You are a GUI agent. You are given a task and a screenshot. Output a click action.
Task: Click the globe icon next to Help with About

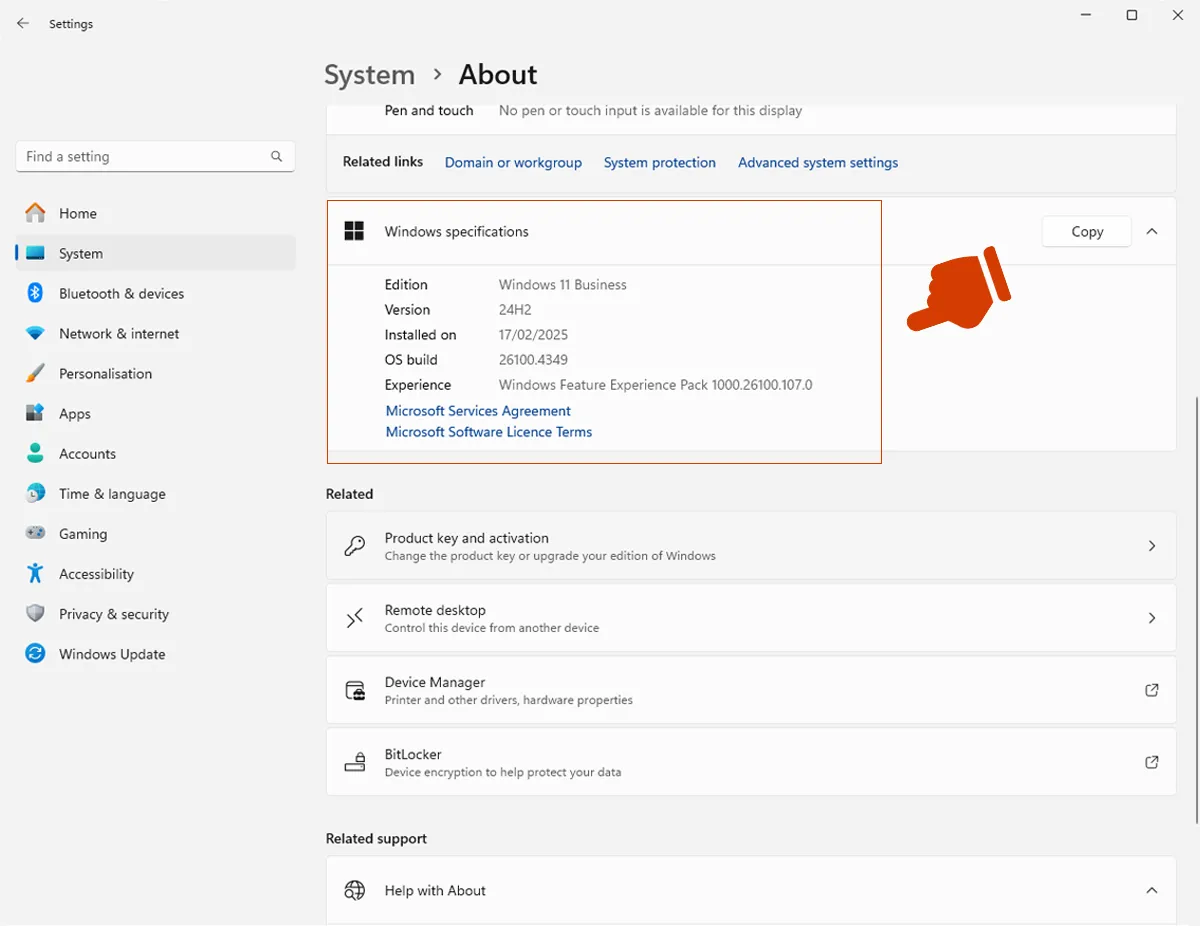tap(354, 890)
